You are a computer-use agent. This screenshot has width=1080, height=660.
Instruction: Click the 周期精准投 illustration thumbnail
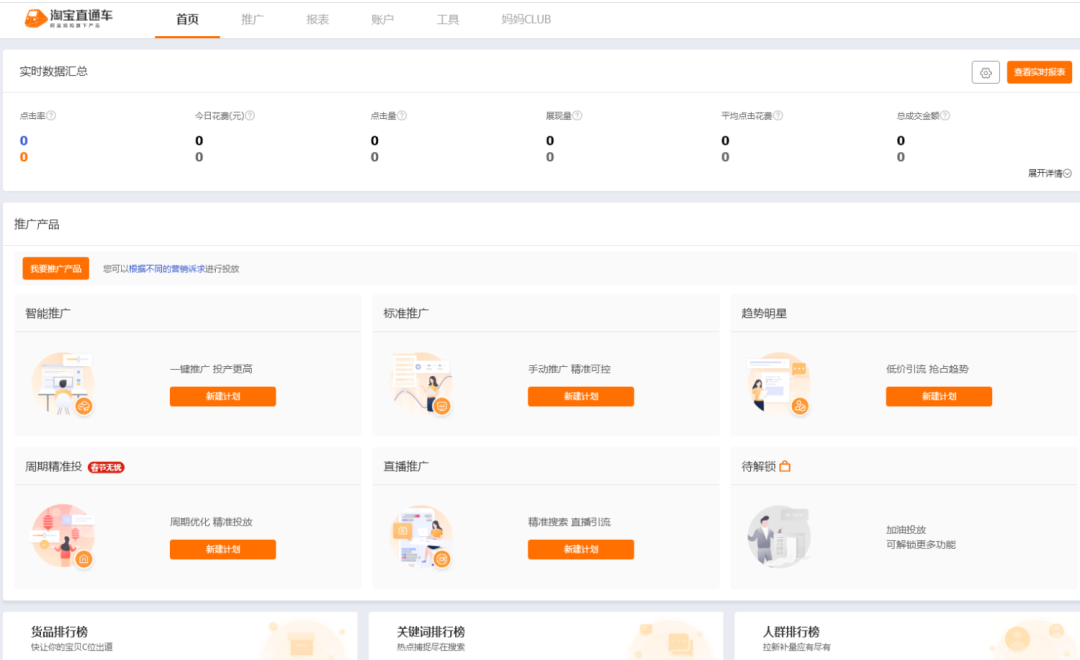coord(60,537)
